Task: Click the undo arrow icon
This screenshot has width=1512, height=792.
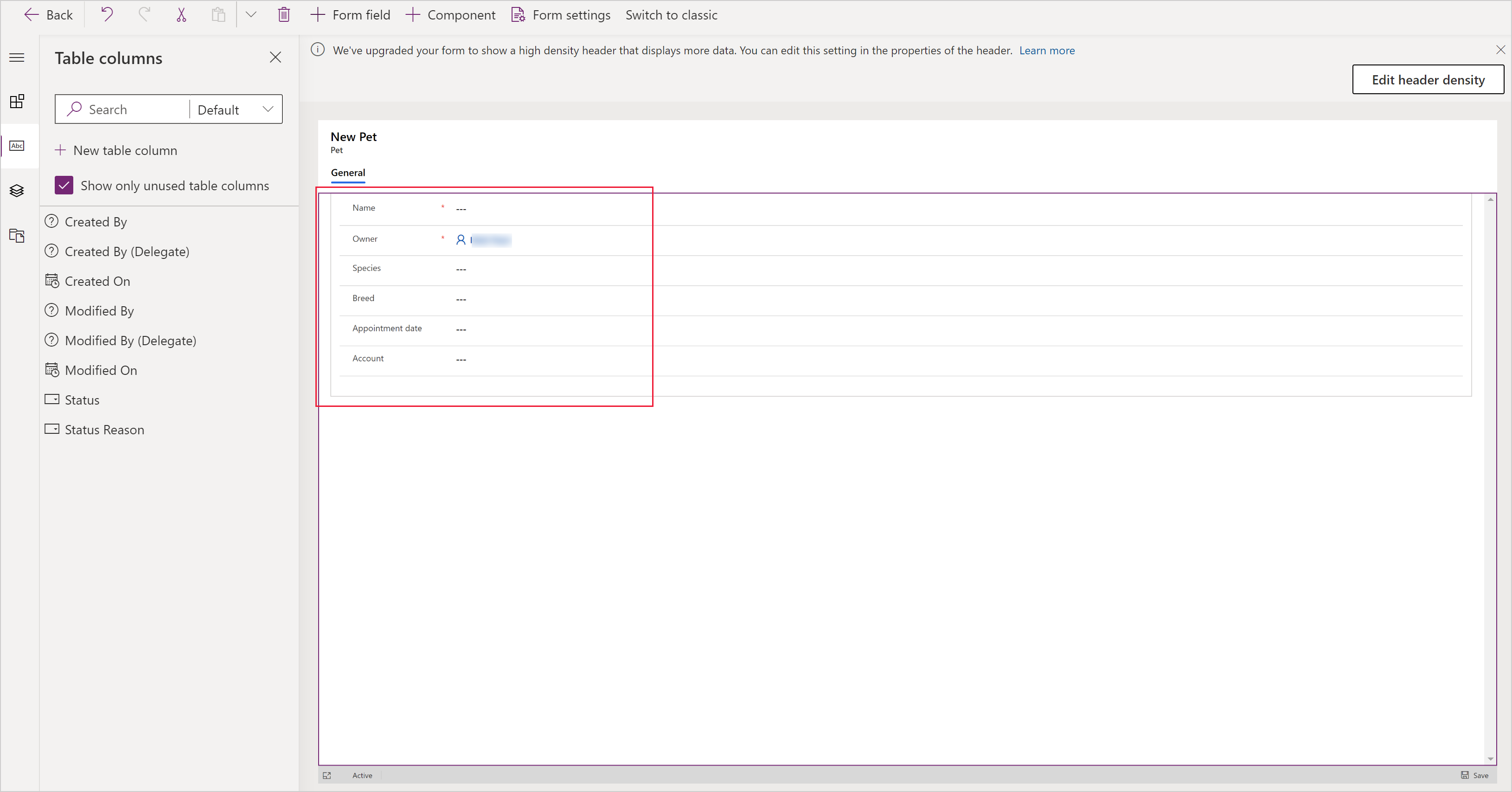Action: [x=108, y=15]
